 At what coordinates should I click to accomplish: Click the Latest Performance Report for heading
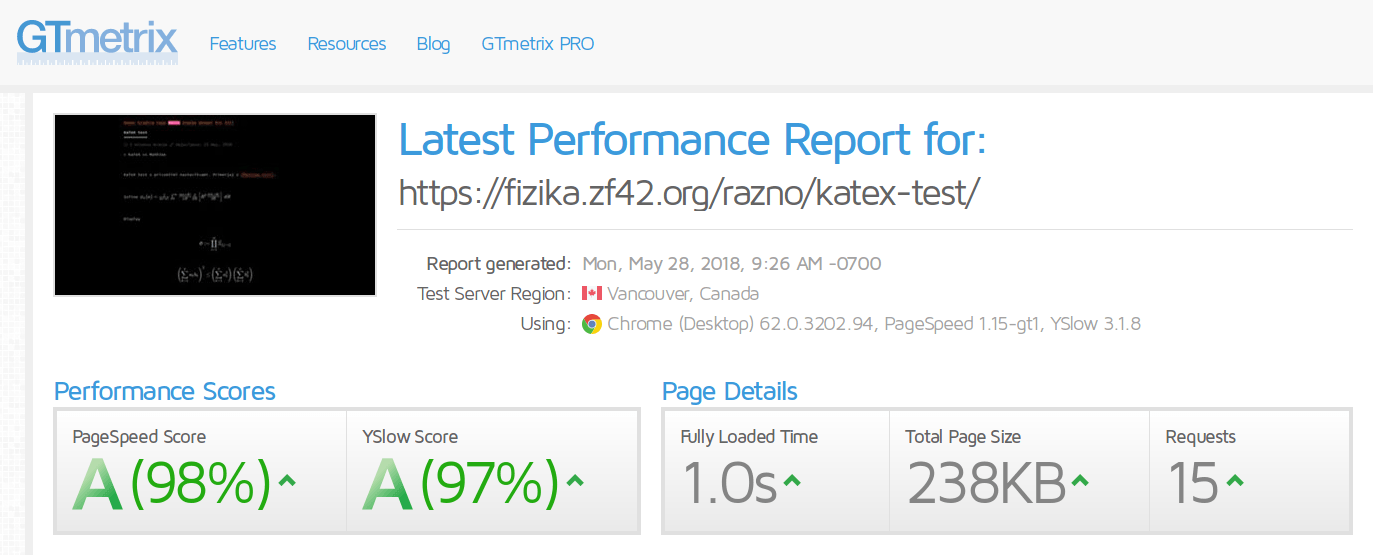(x=692, y=139)
